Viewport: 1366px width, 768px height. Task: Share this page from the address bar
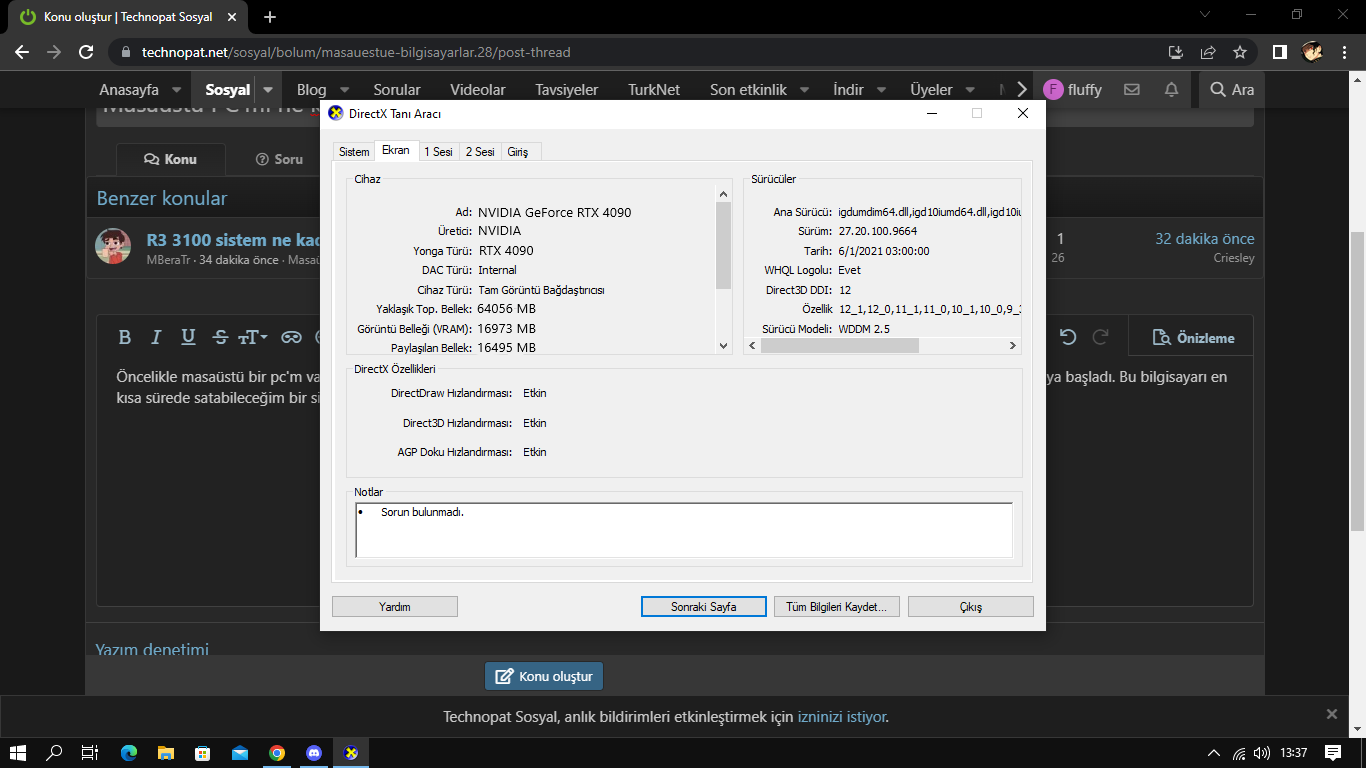1208,52
